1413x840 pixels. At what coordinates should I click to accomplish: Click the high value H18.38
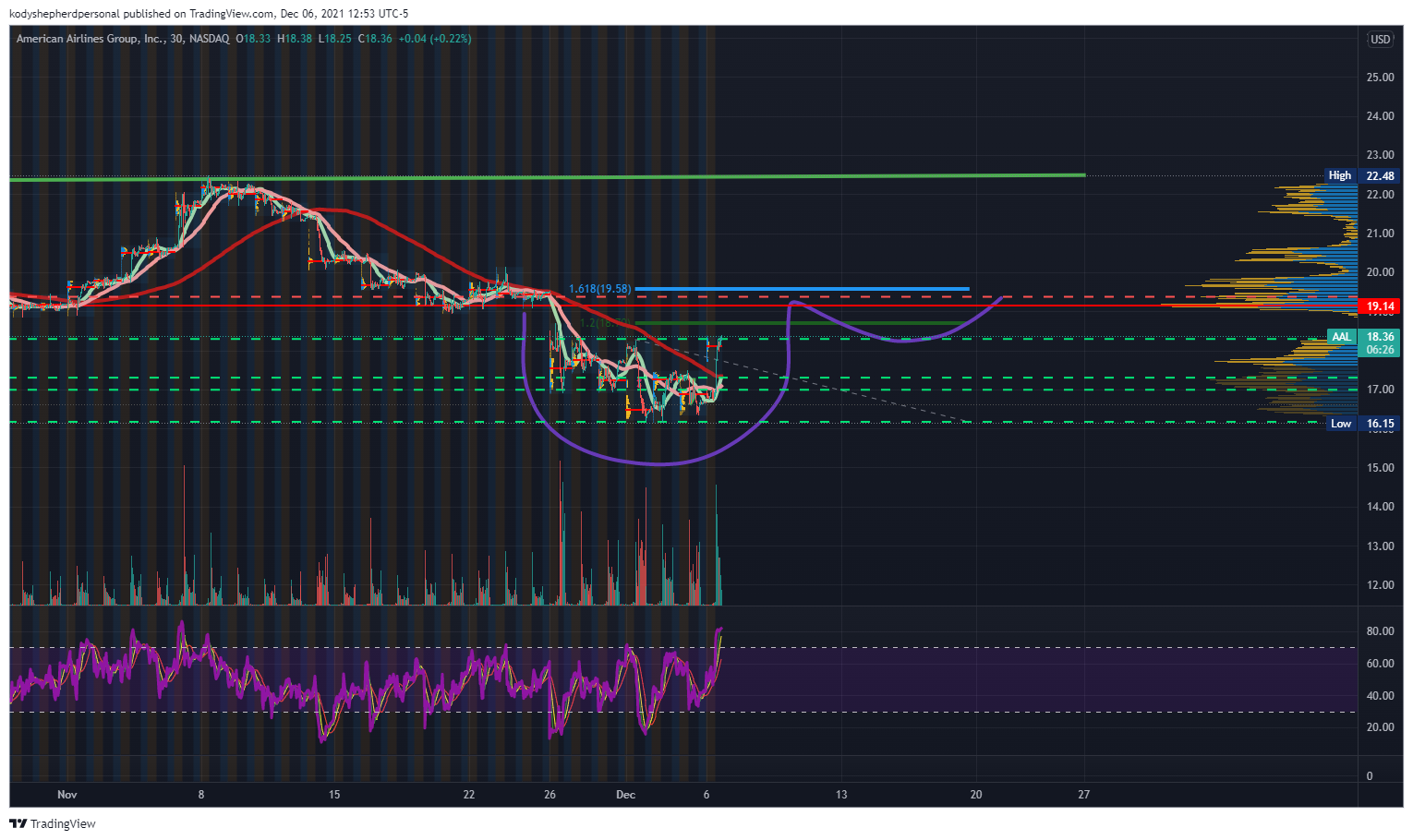click(295, 39)
